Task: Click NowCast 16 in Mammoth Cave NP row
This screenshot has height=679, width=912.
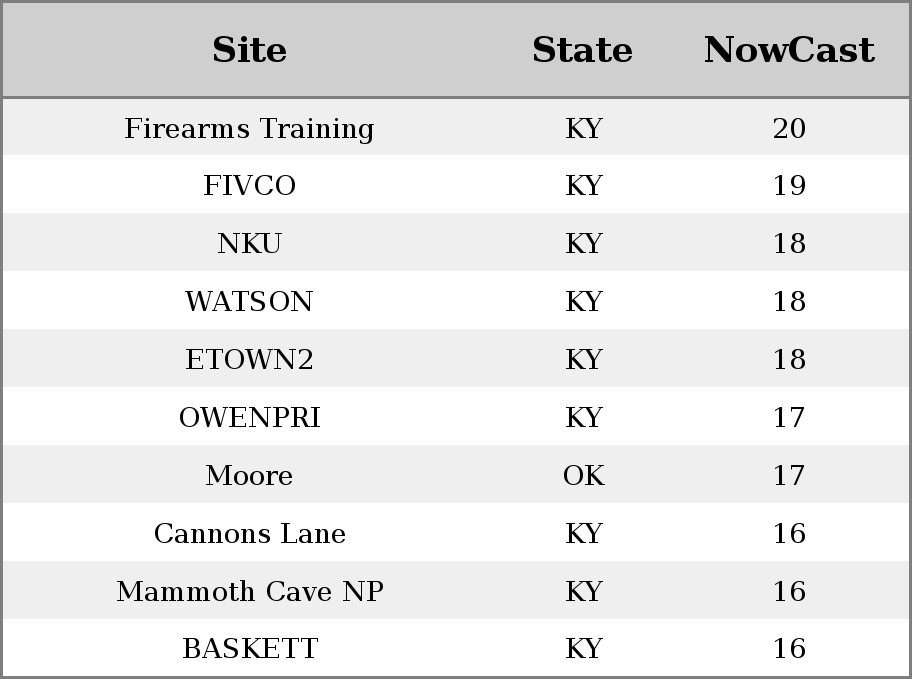Action: [x=789, y=591]
